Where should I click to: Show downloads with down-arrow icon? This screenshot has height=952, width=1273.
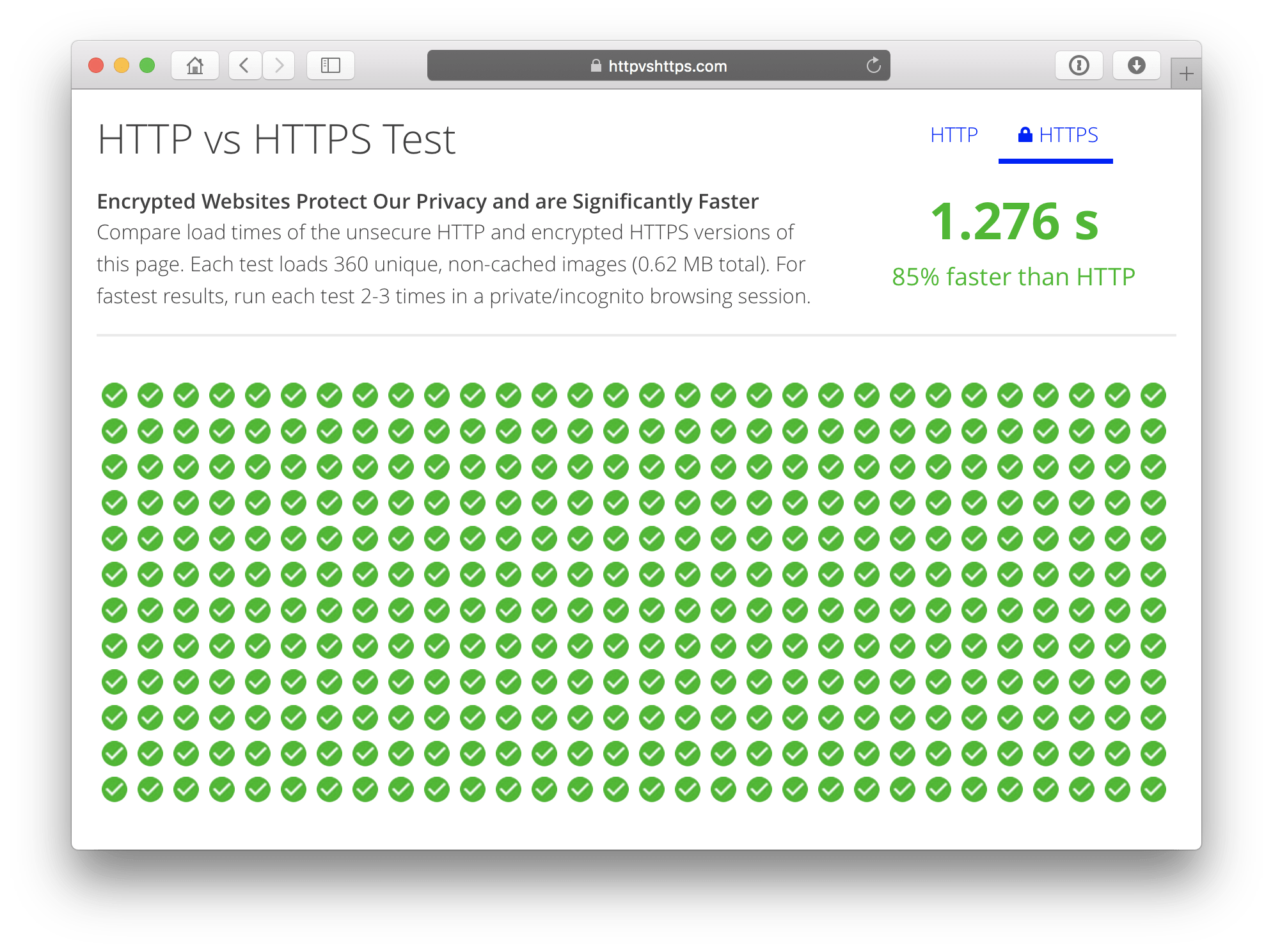point(1136,65)
